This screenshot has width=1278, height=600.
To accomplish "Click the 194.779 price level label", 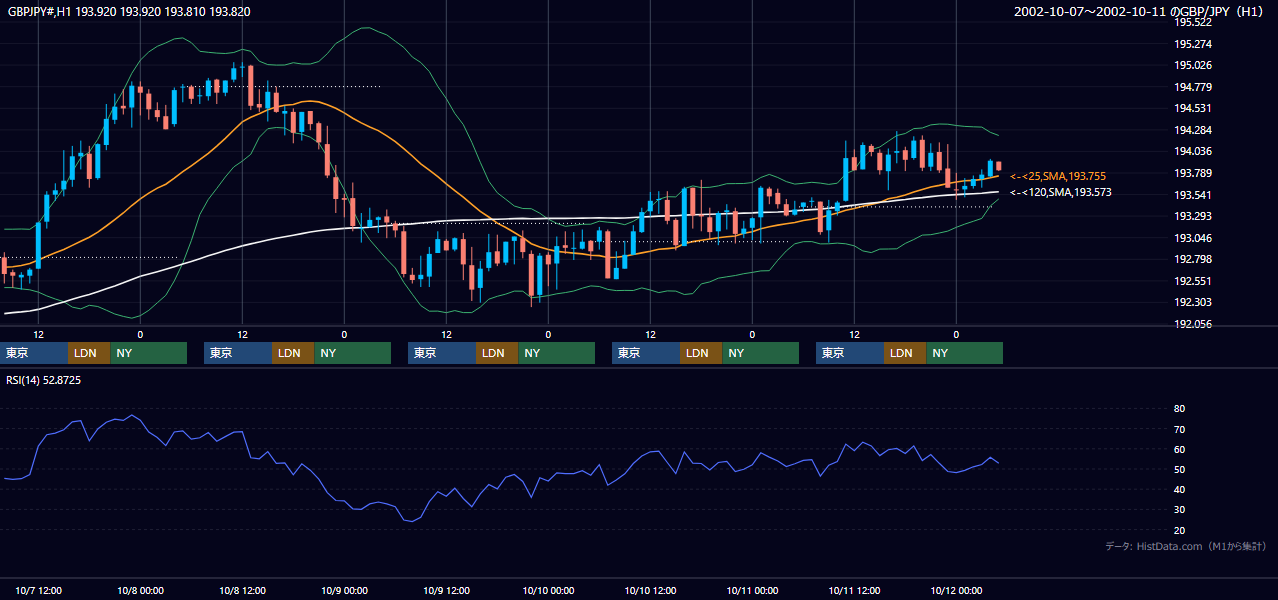I will point(1193,87).
